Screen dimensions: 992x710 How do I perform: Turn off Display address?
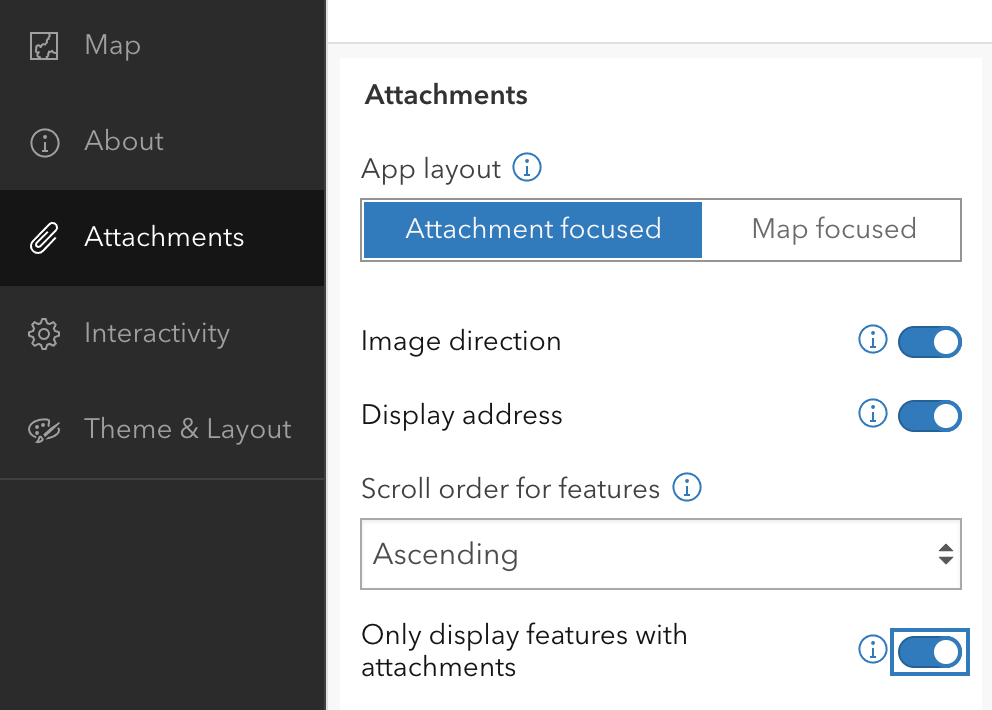point(929,416)
